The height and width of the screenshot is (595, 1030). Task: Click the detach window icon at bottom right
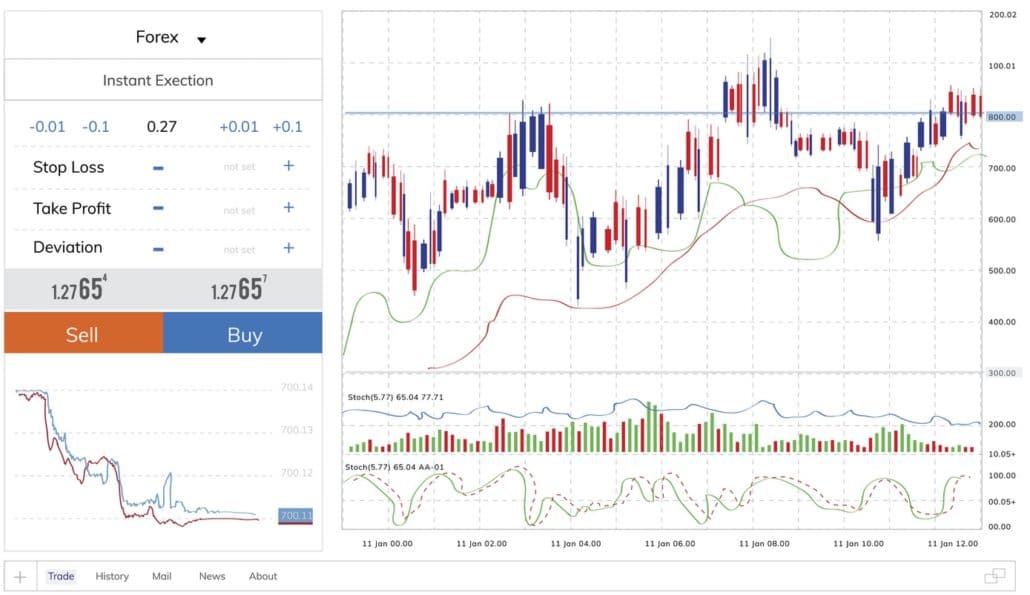(x=995, y=576)
